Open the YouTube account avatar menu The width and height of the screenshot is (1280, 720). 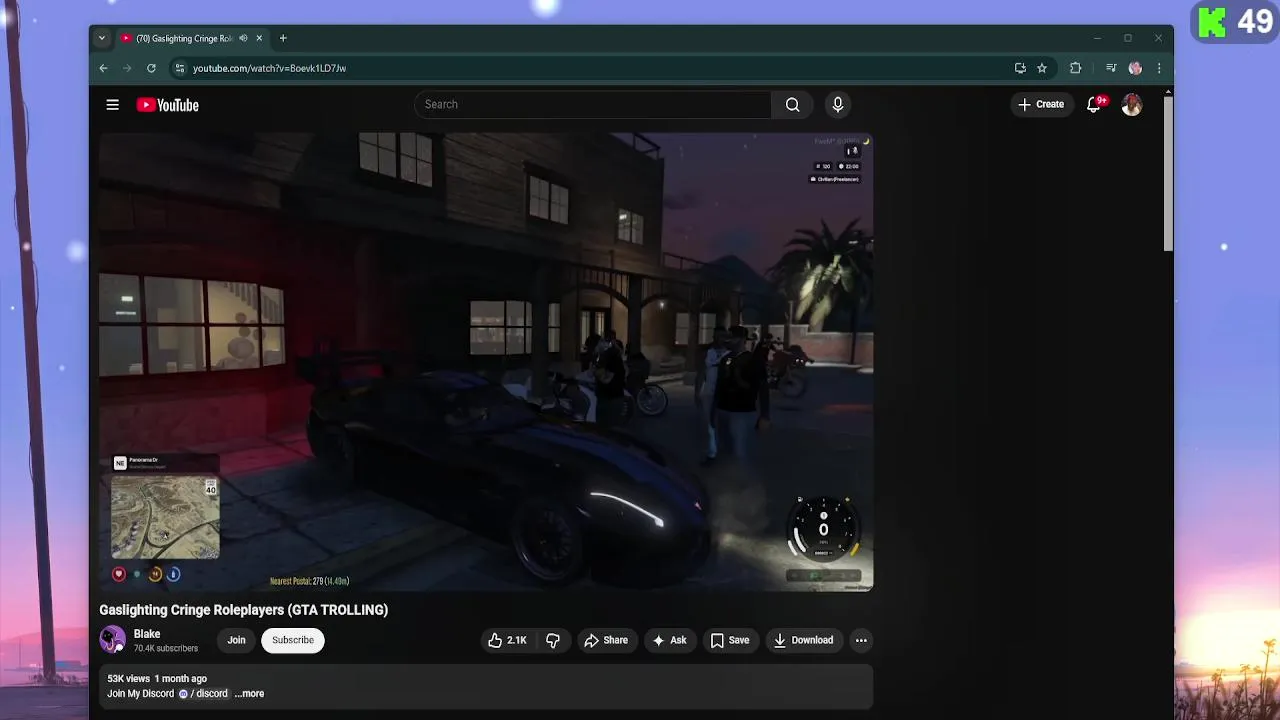click(x=1132, y=105)
